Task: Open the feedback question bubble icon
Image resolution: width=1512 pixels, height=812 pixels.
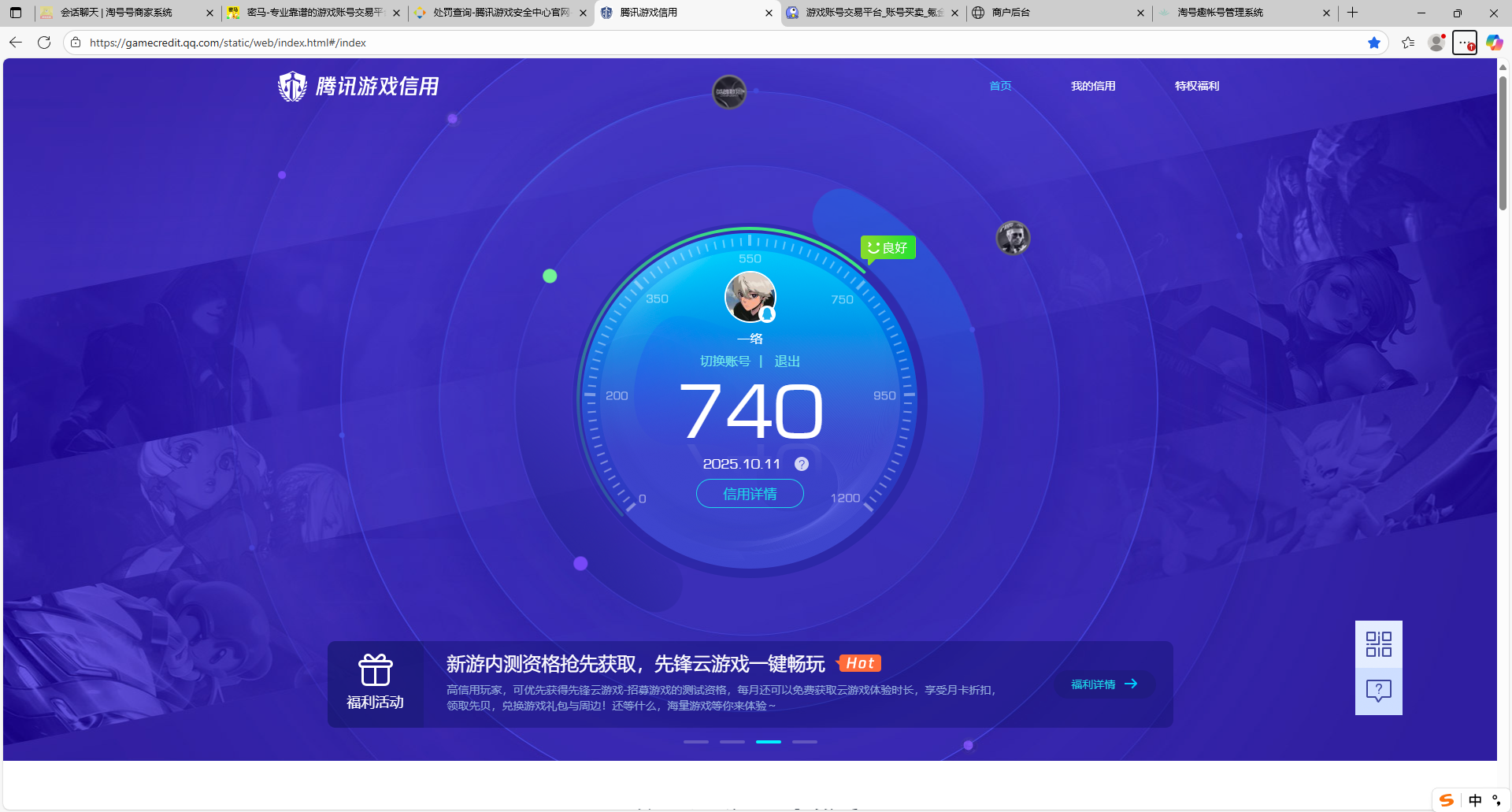Action: [1378, 691]
